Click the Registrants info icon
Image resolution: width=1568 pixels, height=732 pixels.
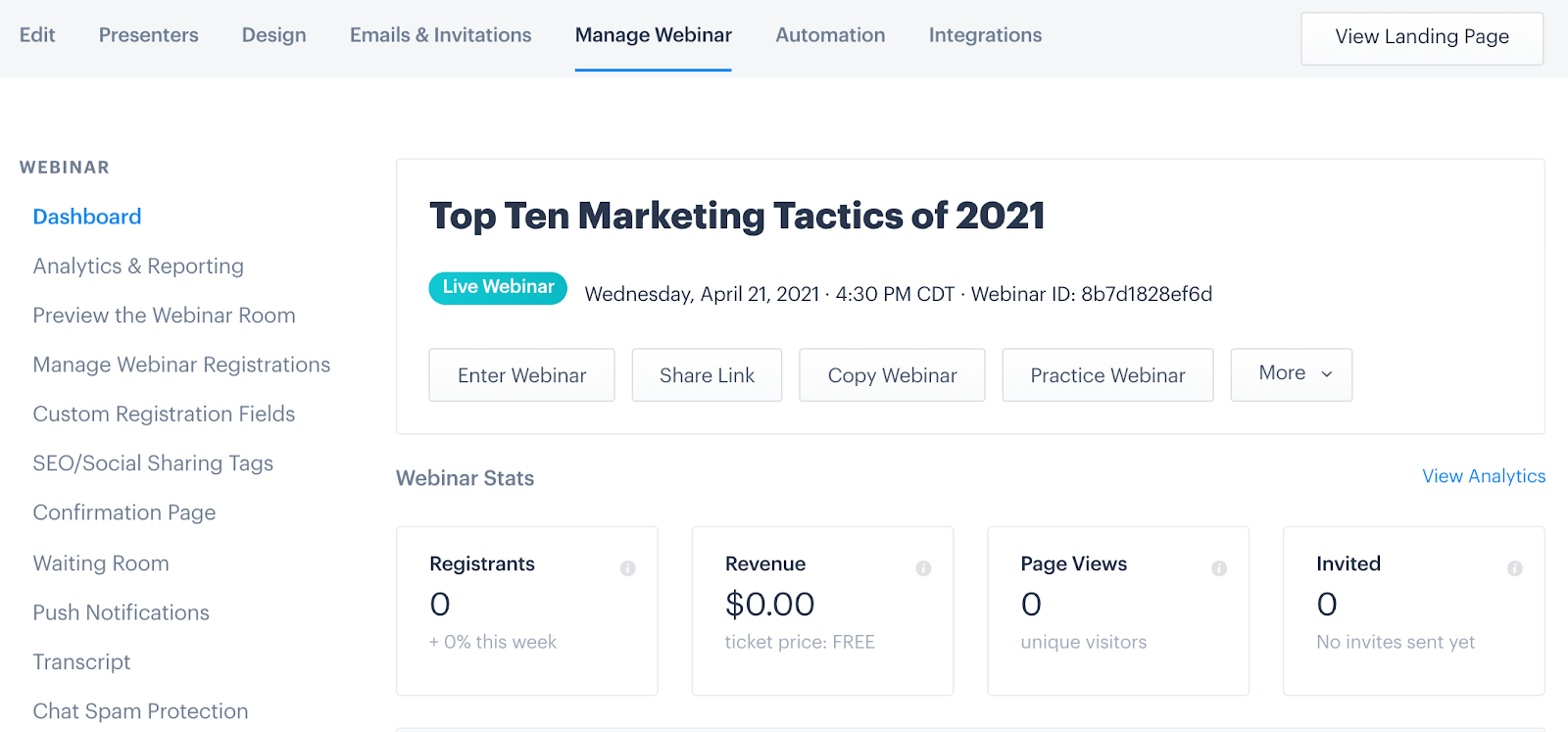[628, 568]
